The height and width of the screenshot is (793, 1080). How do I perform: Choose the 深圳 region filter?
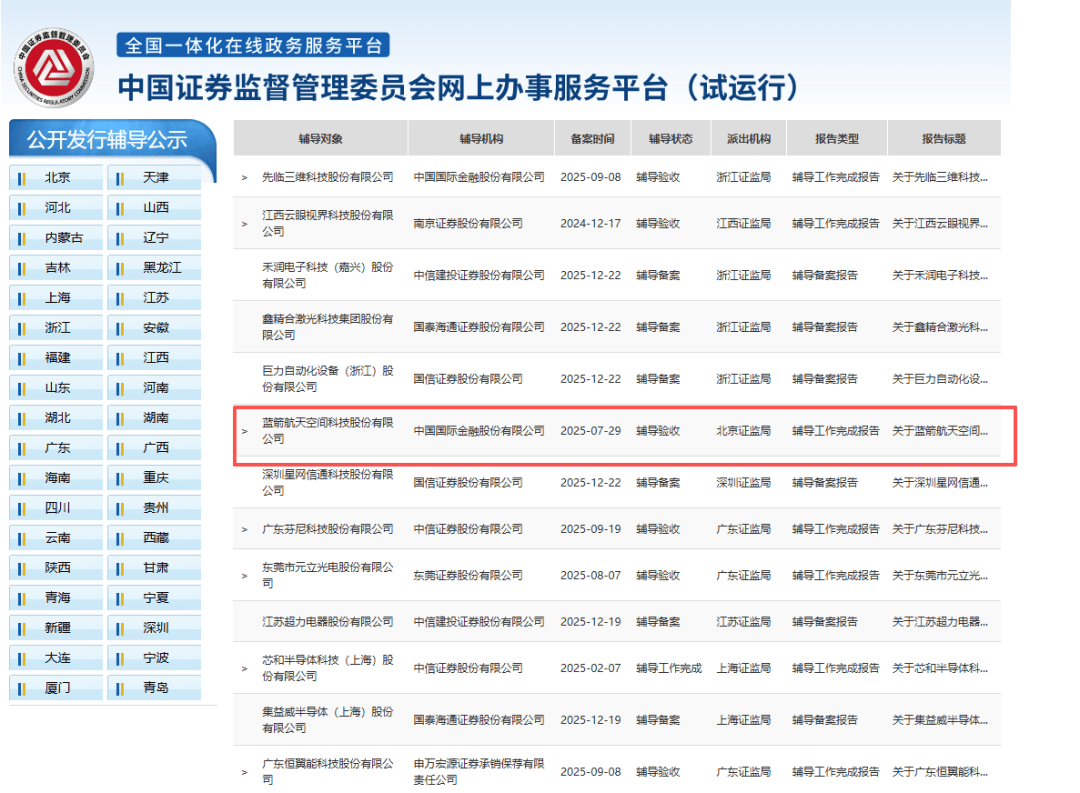click(x=155, y=628)
